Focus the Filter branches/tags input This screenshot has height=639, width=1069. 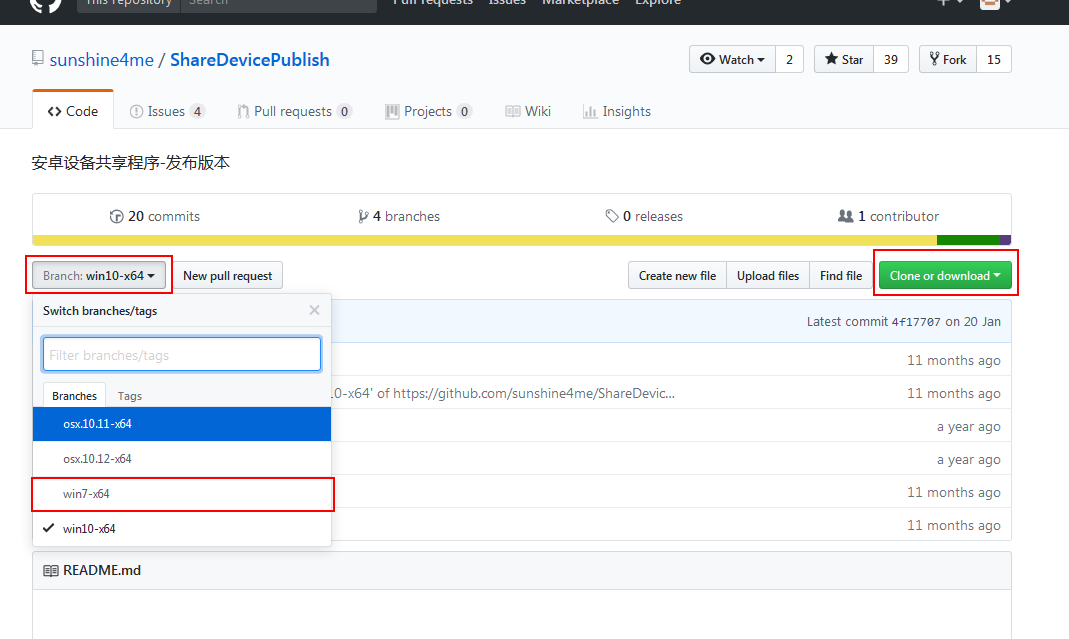coord(182,355)
